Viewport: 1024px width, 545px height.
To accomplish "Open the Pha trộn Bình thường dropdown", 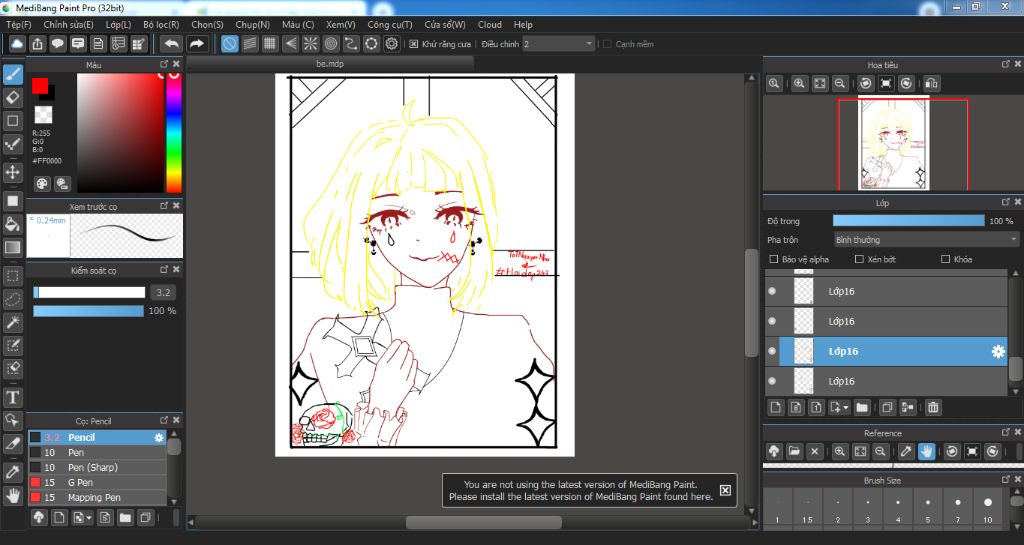I will tap(926, 240).
